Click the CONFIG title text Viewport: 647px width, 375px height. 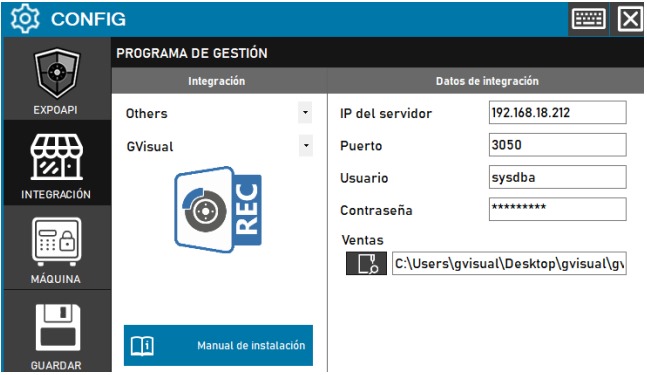pos(88,19)
